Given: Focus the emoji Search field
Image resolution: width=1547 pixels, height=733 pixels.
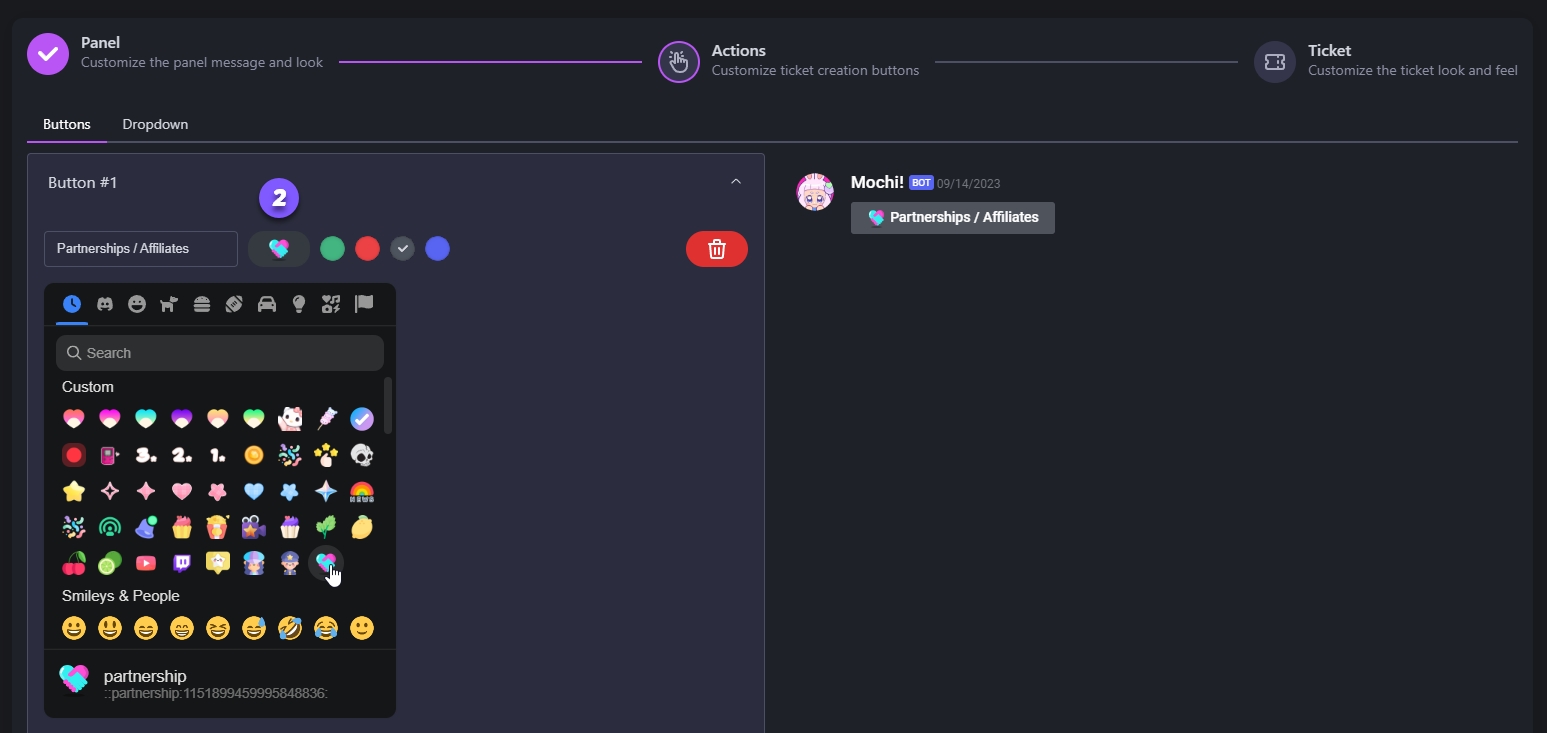Looking at the screenshot, I should [220, 353].
